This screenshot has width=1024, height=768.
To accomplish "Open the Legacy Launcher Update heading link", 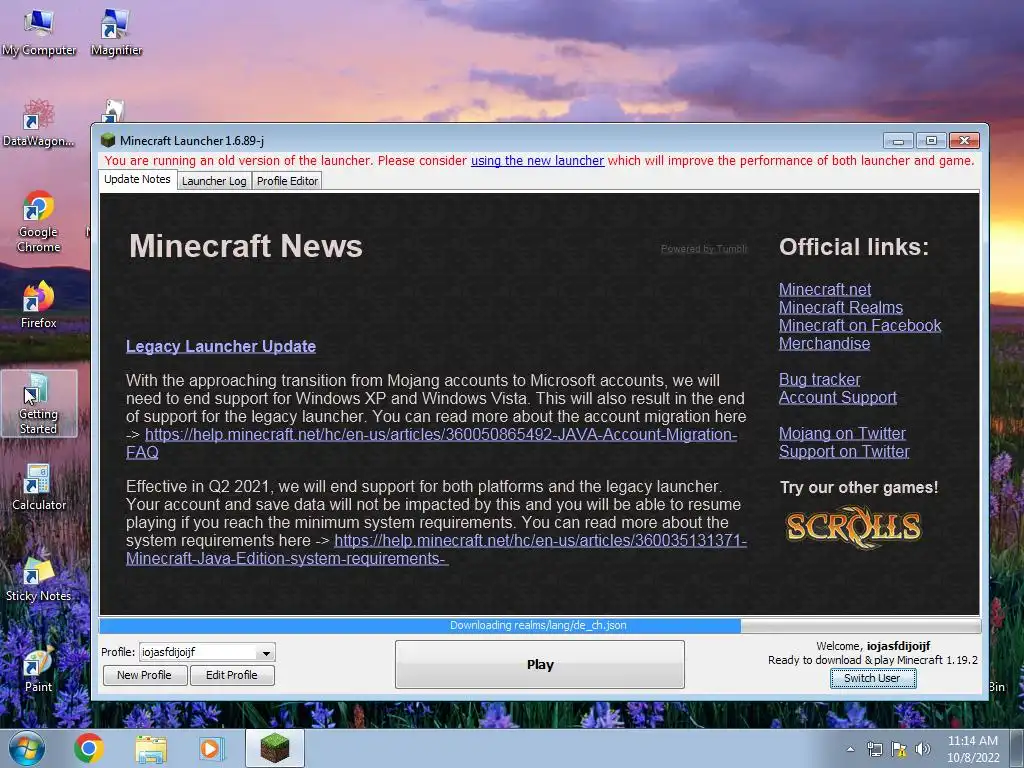I will pos(221,346).
